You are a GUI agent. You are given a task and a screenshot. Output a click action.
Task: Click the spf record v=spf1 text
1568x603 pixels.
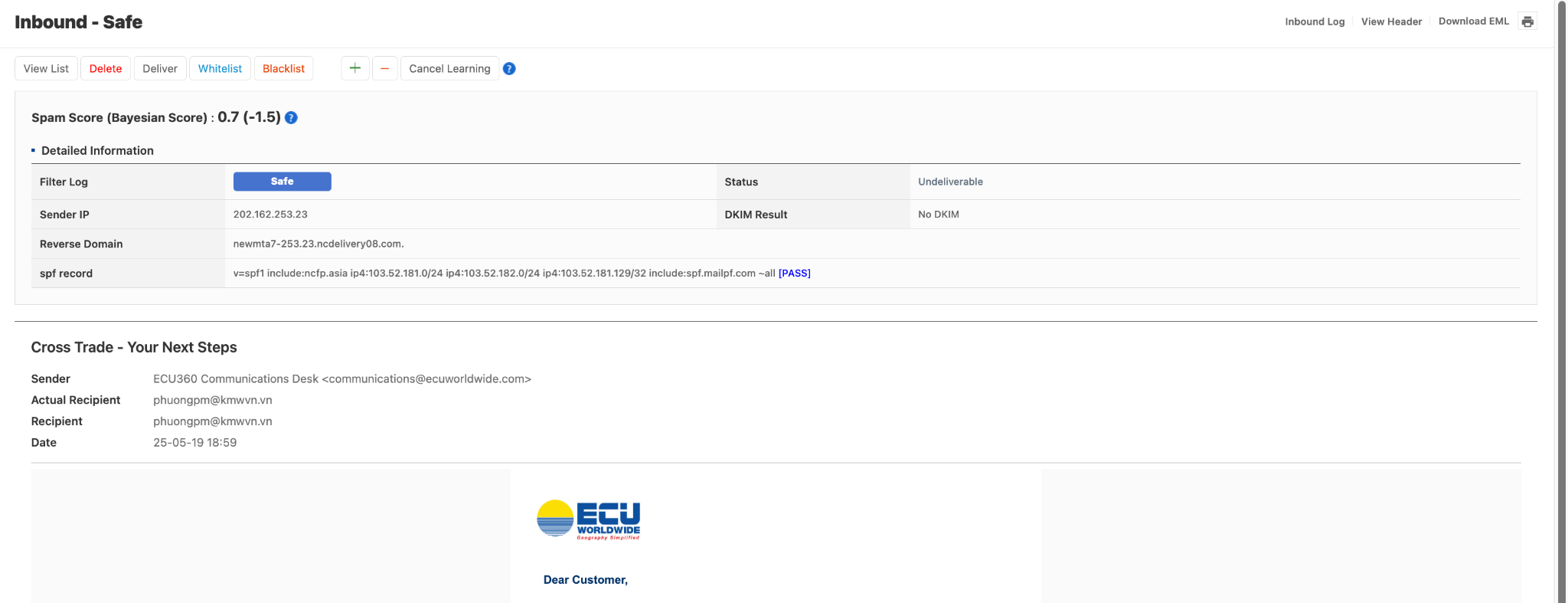coord(504,274)
